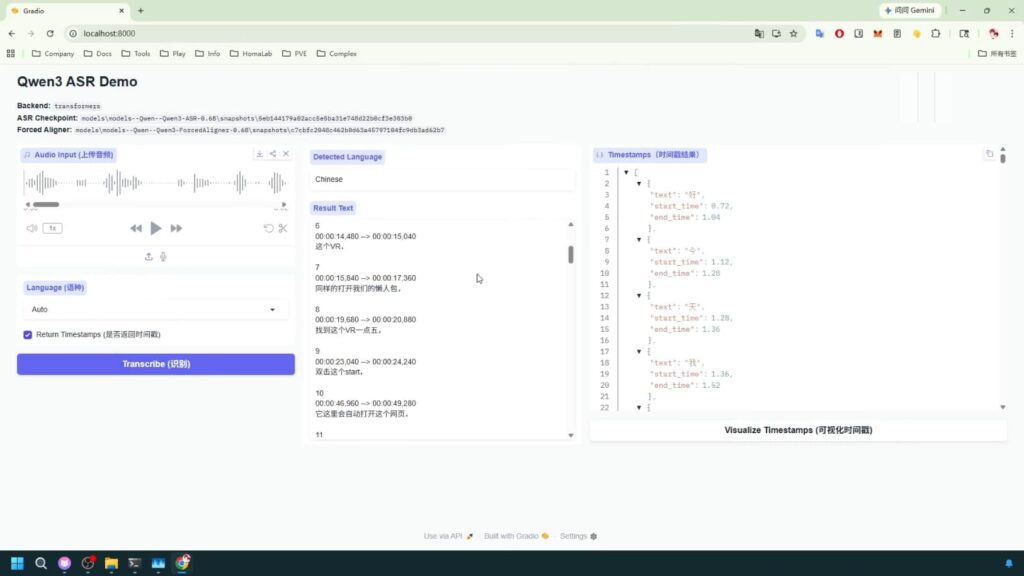Switch to microphone recording input

point(163,256)
